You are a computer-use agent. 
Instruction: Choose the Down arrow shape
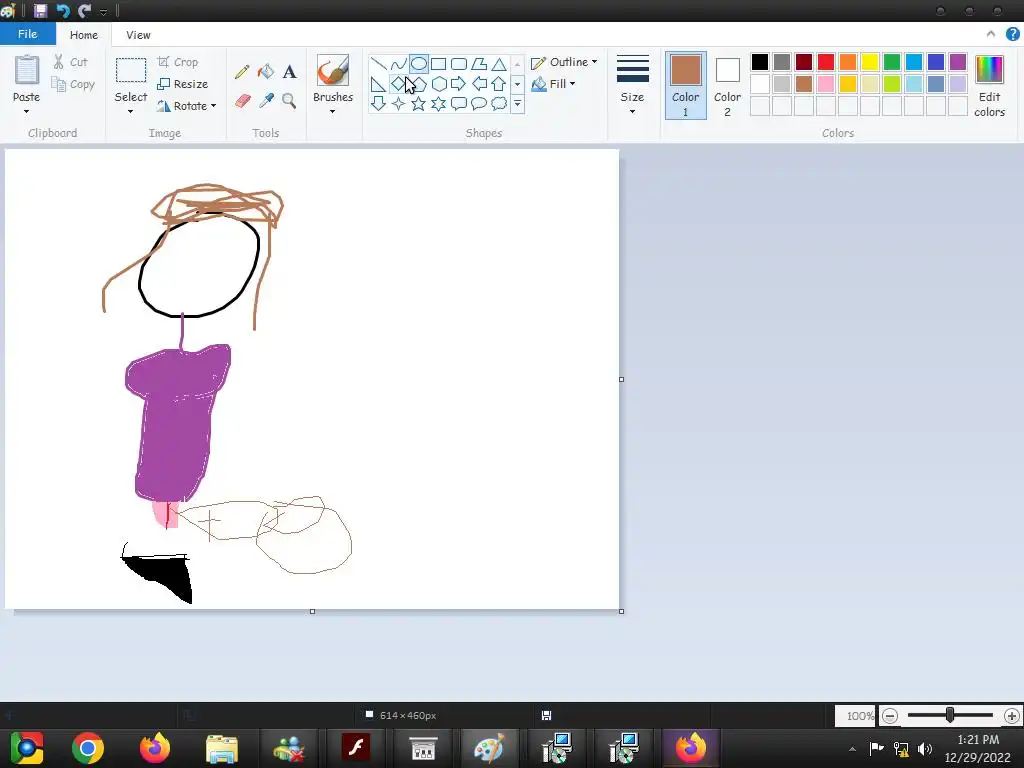(378, 103)
